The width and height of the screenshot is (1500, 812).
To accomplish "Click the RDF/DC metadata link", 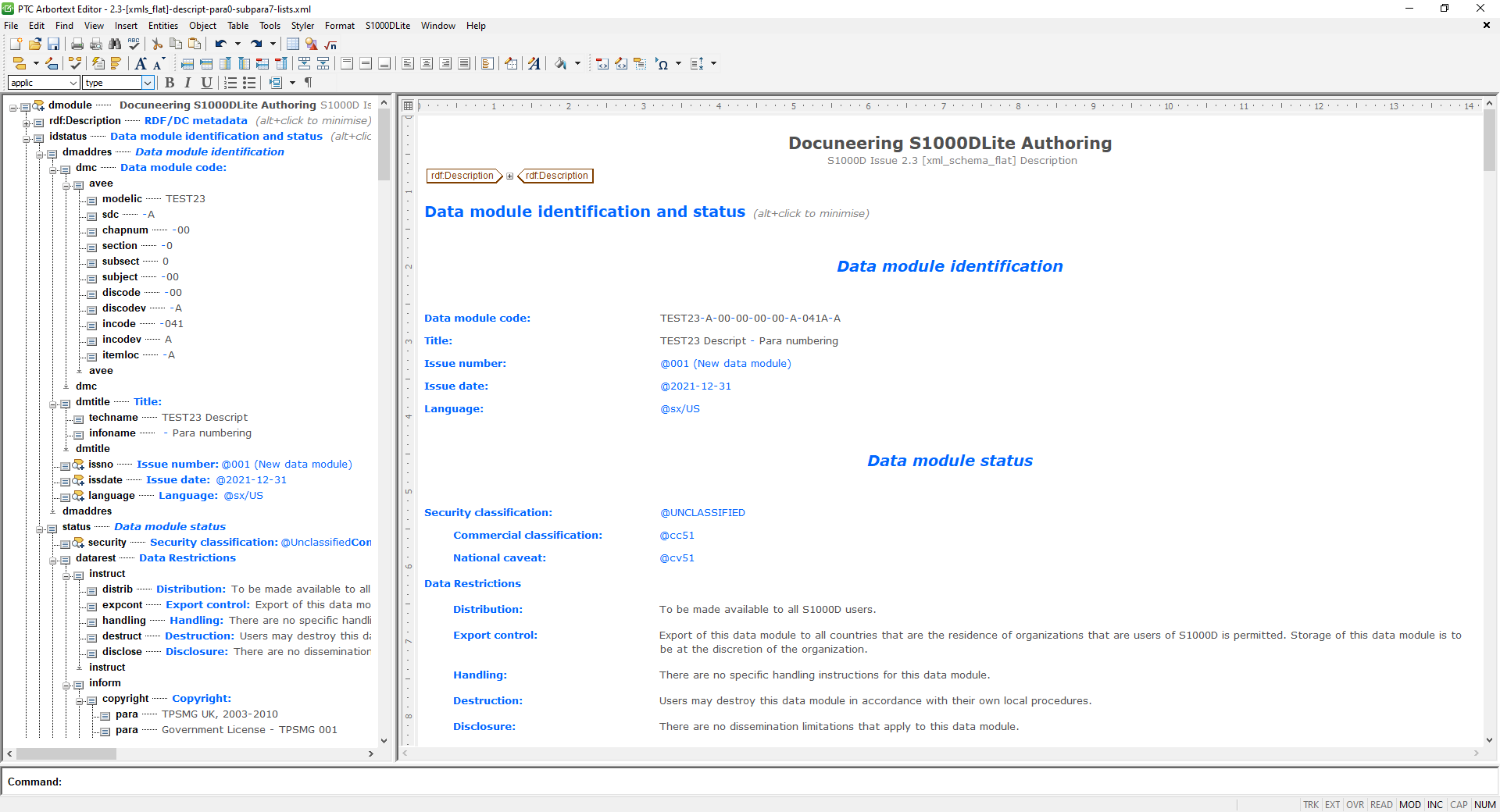I will 195,121.
